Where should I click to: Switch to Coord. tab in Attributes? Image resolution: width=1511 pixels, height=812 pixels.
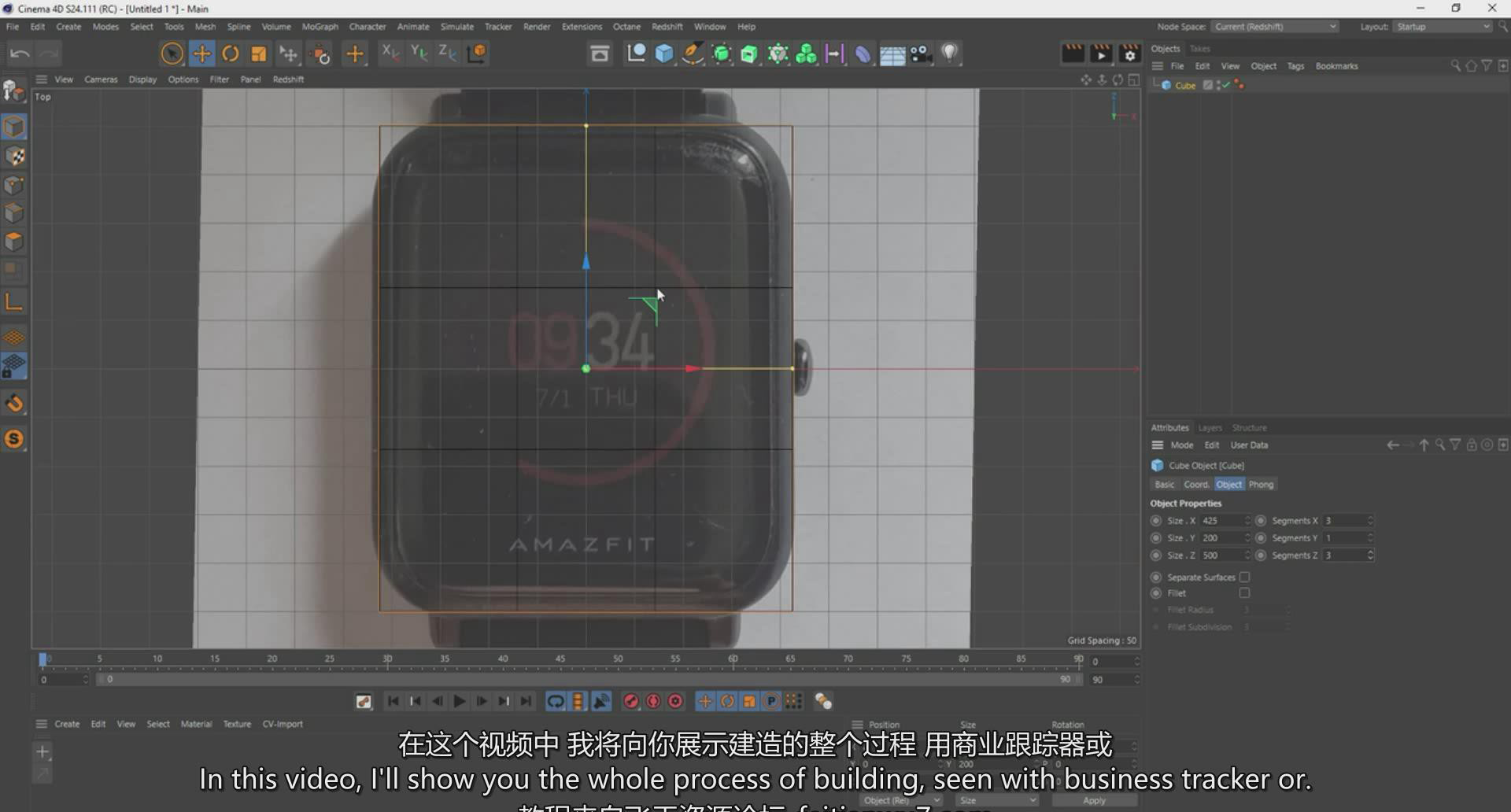[1196, 485]
